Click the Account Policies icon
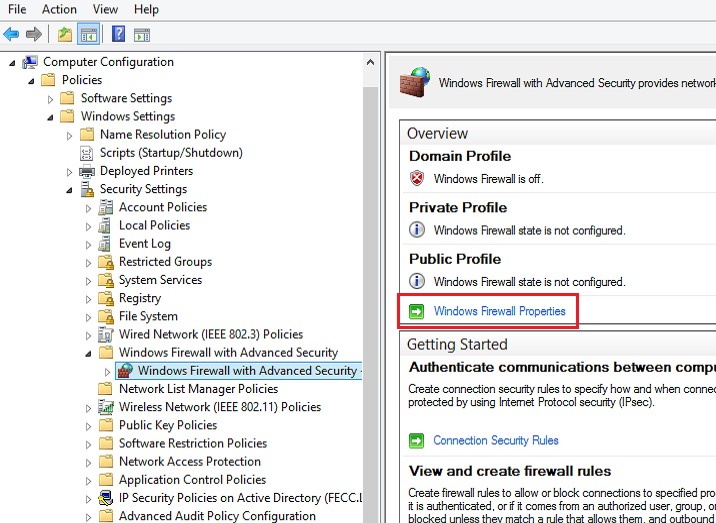 coord(105,207)
